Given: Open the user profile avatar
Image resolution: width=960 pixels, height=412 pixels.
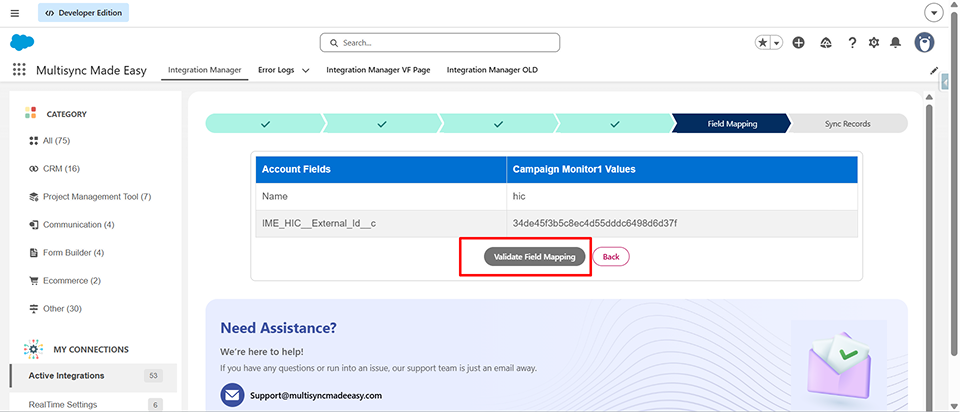Looking at the screenshot, I should click(x=924, y=42).
